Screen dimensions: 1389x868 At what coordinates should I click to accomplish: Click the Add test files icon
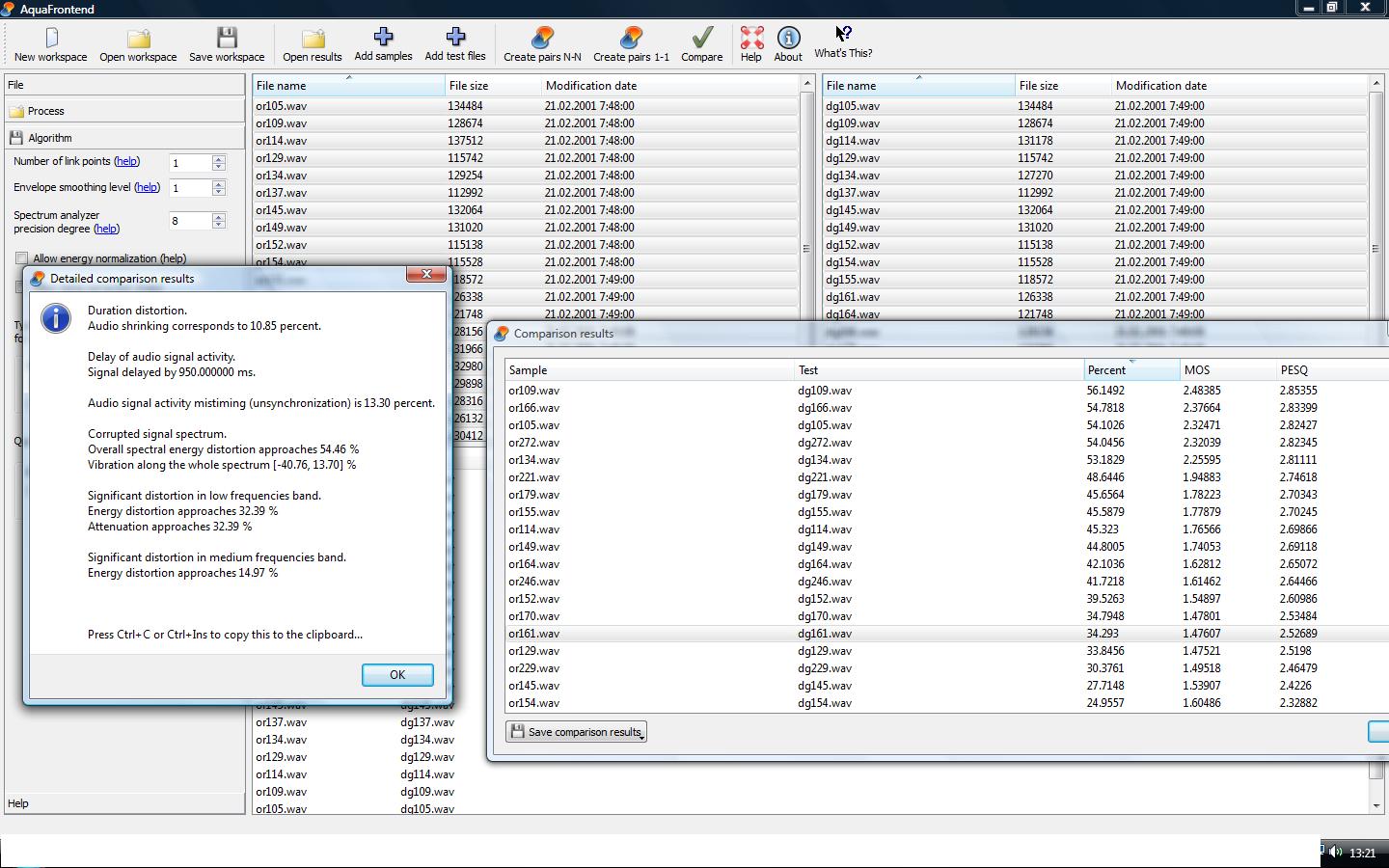(455, 37)
